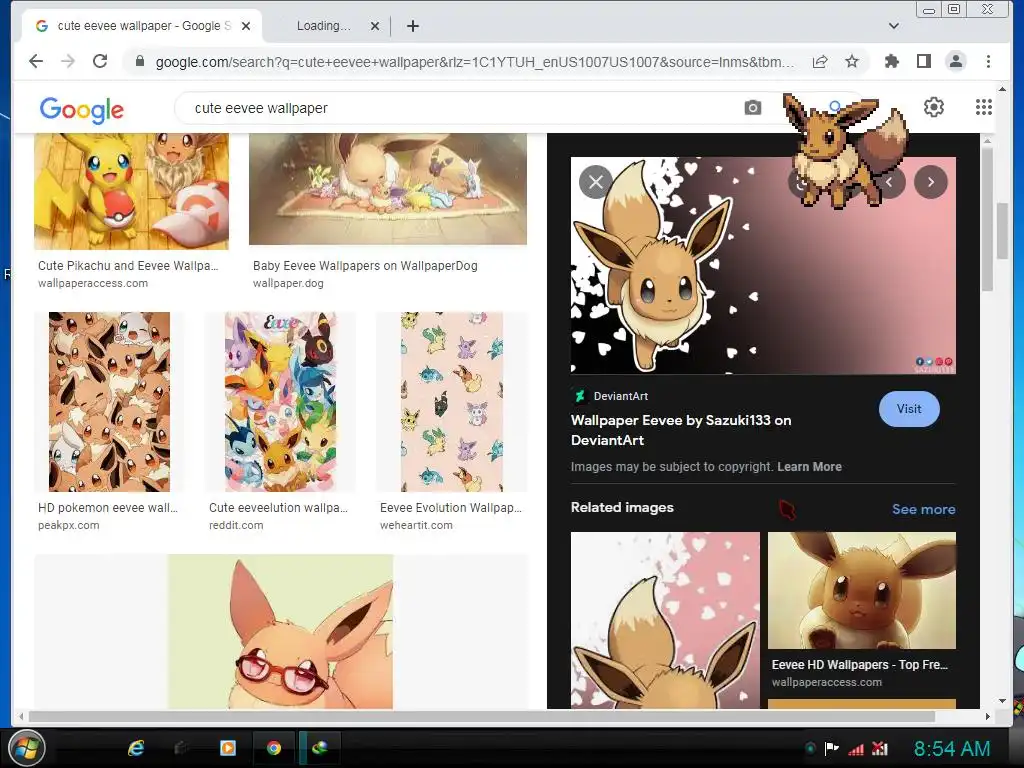The width and height of the screenshot is (1024, 768).
Task: Open Internet Explorer from the taskbar
Action: pos(136,748)
